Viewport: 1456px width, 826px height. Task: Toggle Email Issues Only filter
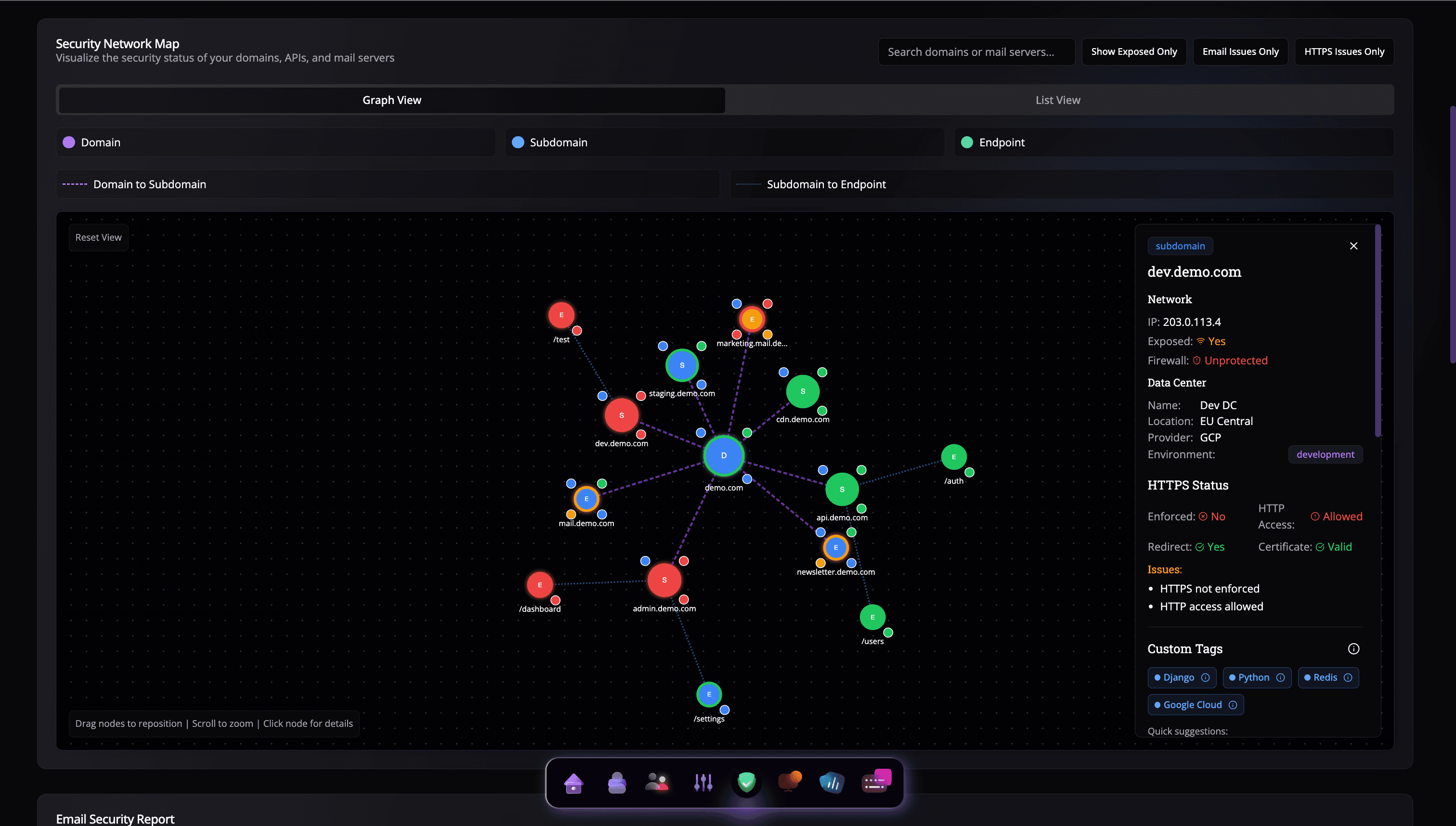[x=1240, y=52]
